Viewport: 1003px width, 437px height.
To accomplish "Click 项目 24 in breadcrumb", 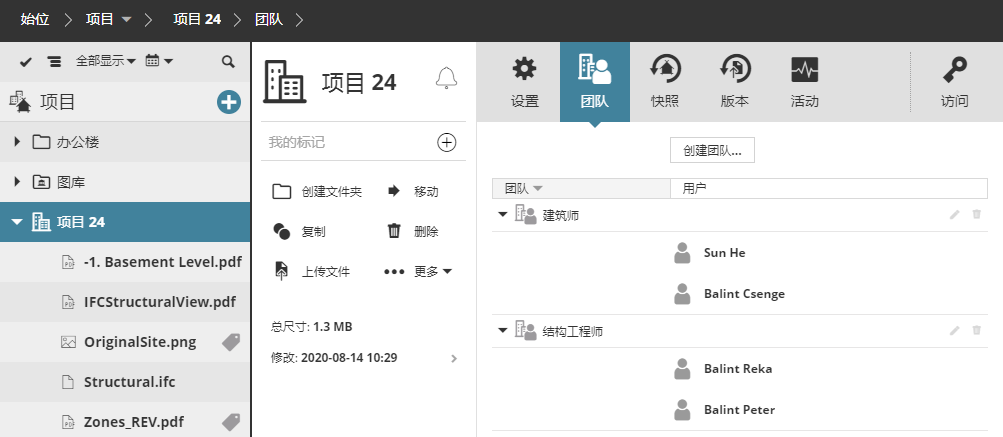I will coord(197,20).
